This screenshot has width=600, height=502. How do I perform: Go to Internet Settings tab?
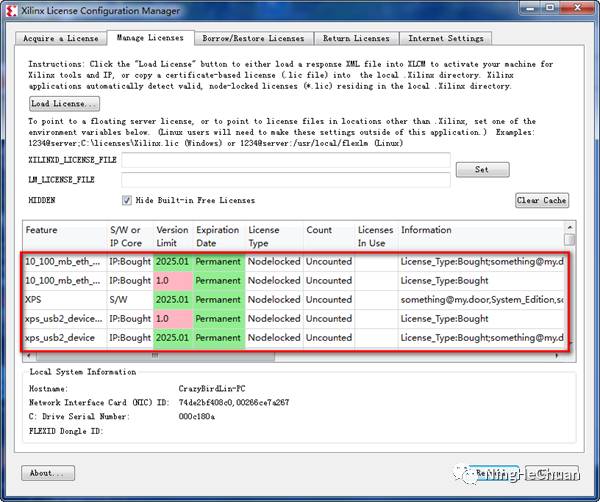click(x=445, y=38)
